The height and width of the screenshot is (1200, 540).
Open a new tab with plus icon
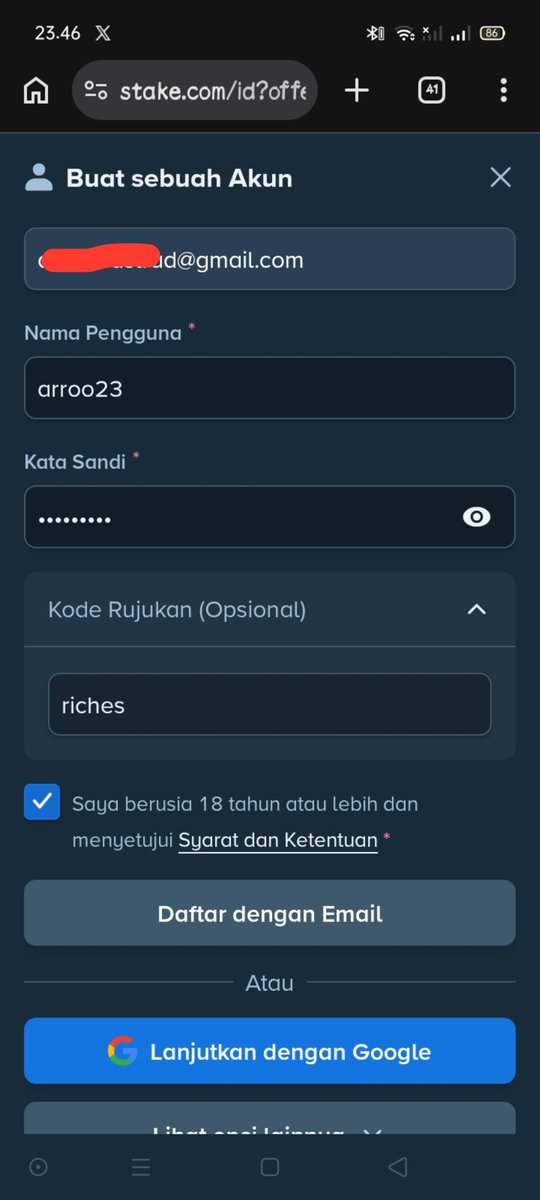357,91
